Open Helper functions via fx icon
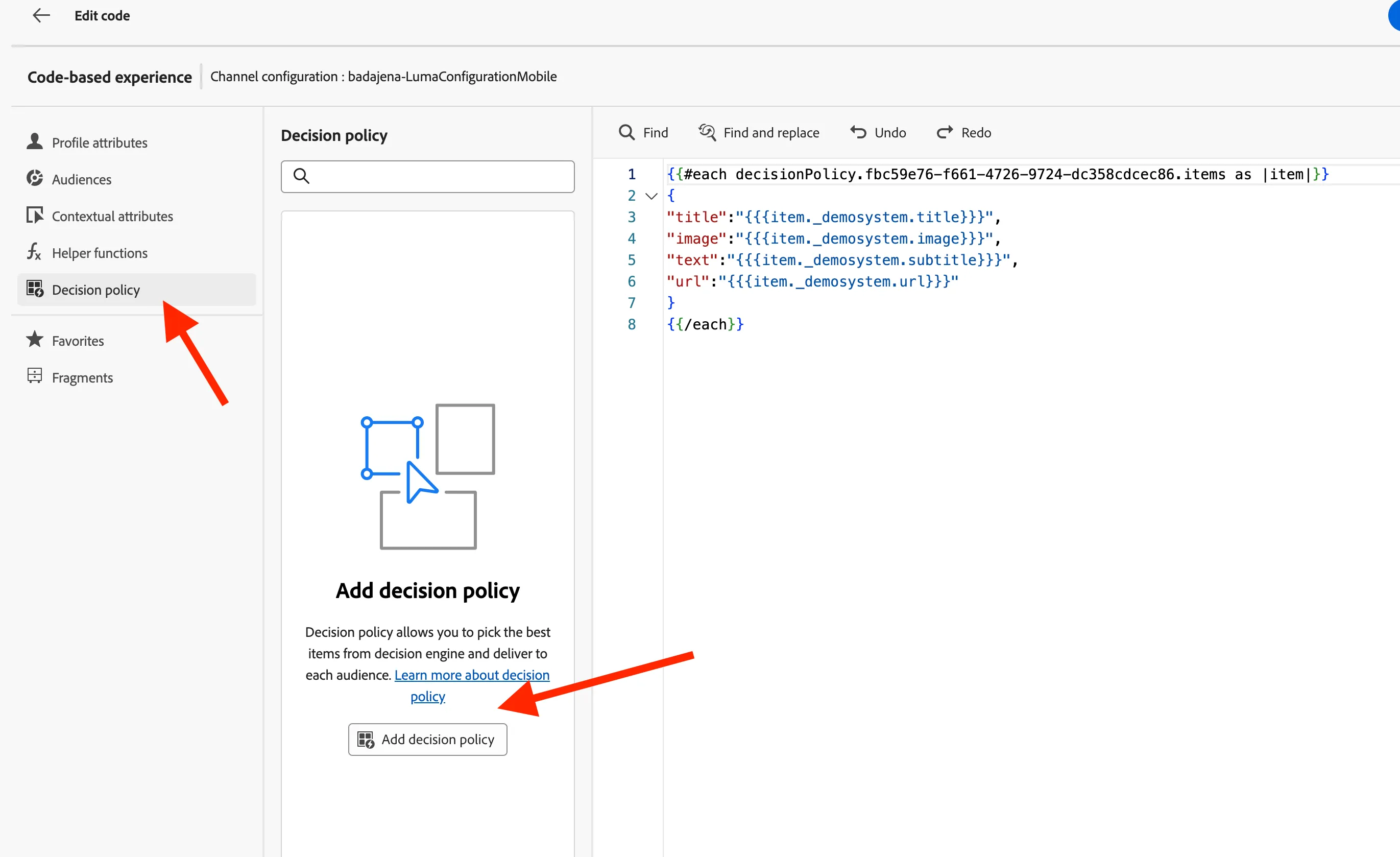Image resolution: width=1400 pixels, height=857 pixels. tap(35, 252)
